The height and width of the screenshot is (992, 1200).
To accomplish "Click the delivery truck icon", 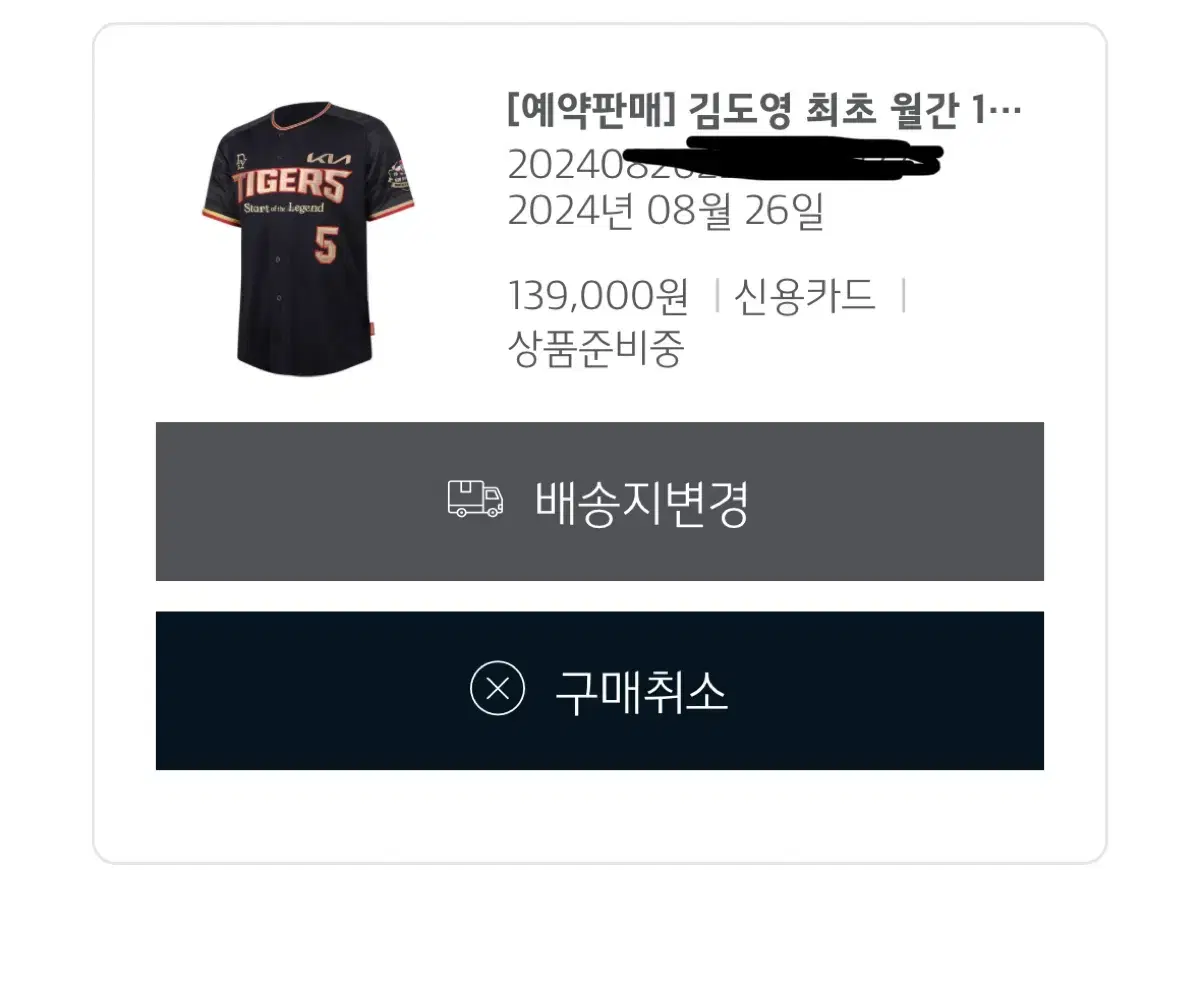I will [475, 498].
